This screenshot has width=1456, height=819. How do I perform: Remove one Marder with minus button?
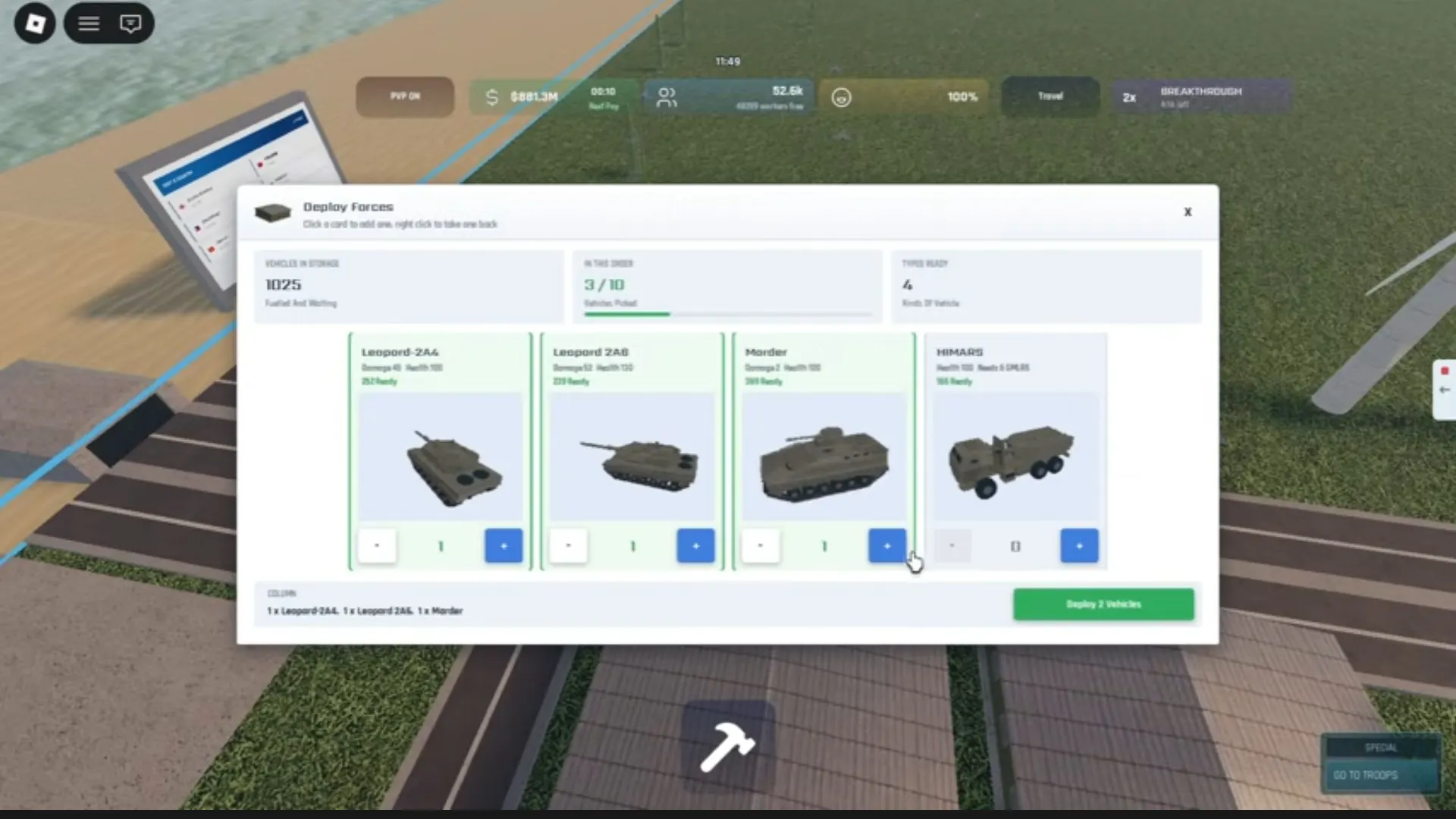pyautogui.click(x=761, y=546)
